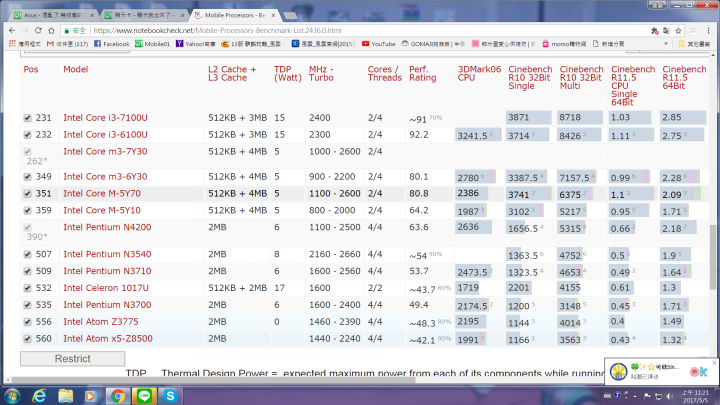
Task: Uncheck the Intel Core M-5Y70 row checkbox
Action: [28, 194]
